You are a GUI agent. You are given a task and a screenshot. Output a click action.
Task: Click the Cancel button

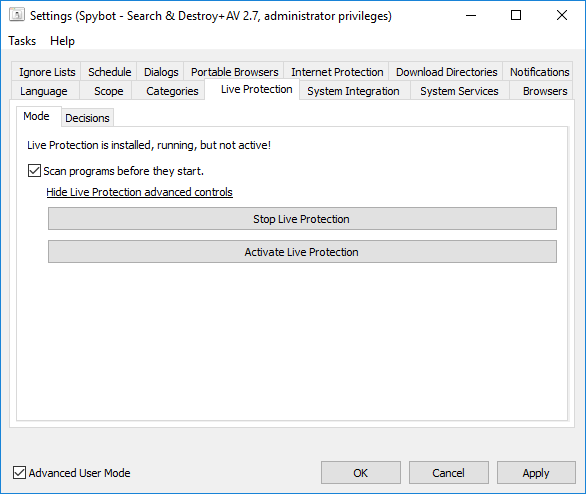[448, 473]
